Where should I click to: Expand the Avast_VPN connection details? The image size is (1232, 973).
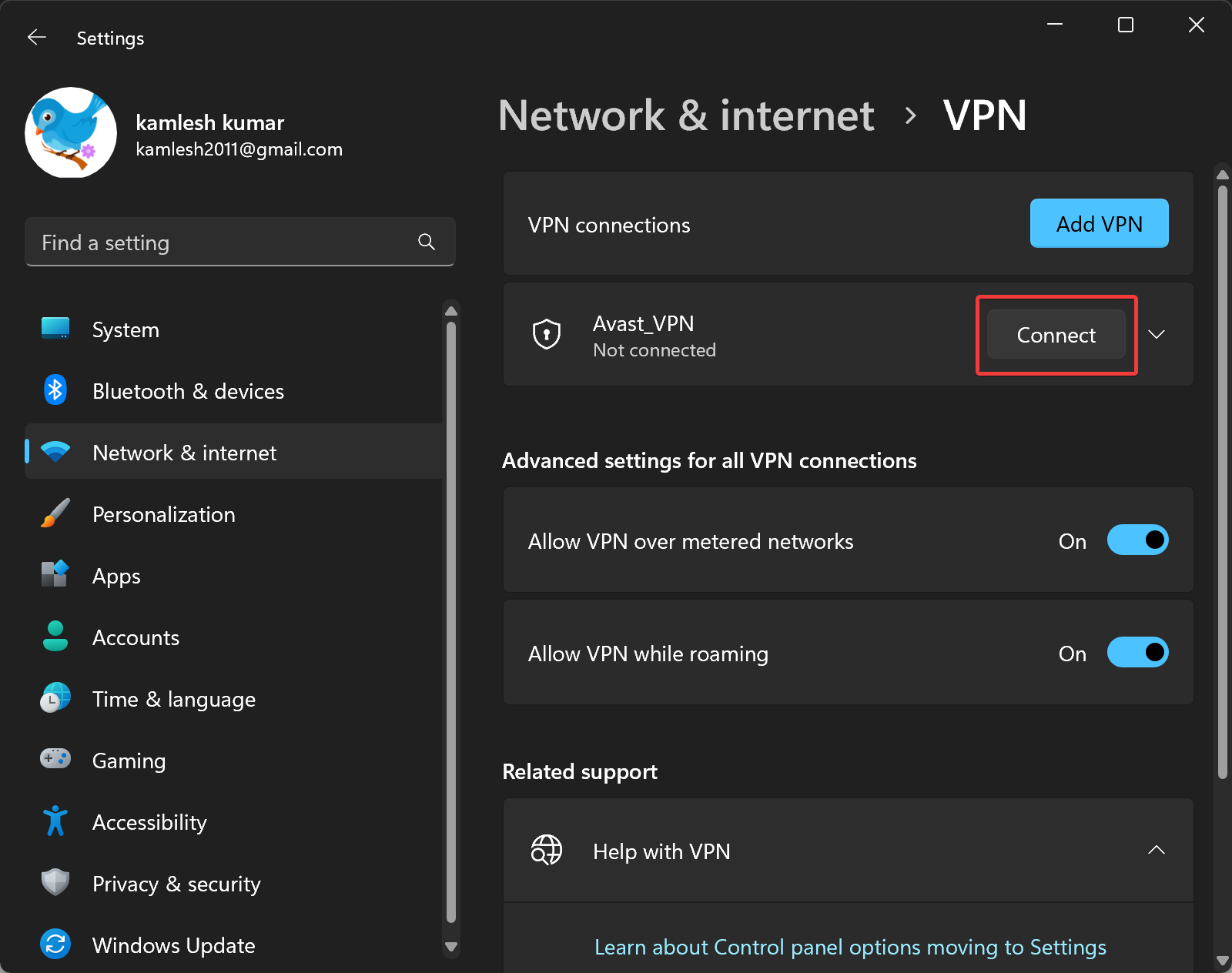coord(1157,334)
